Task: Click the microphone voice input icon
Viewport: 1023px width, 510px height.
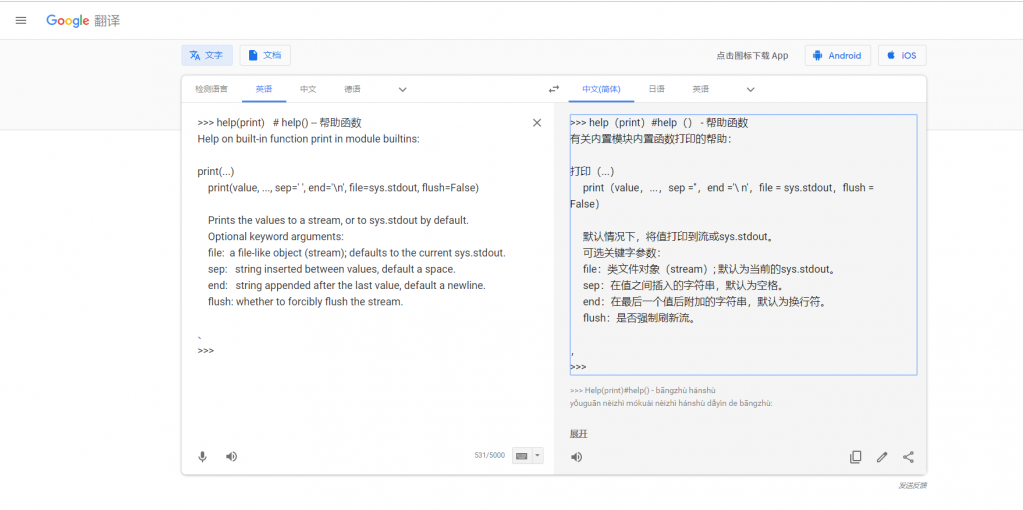Action: [x=202, y=457]
